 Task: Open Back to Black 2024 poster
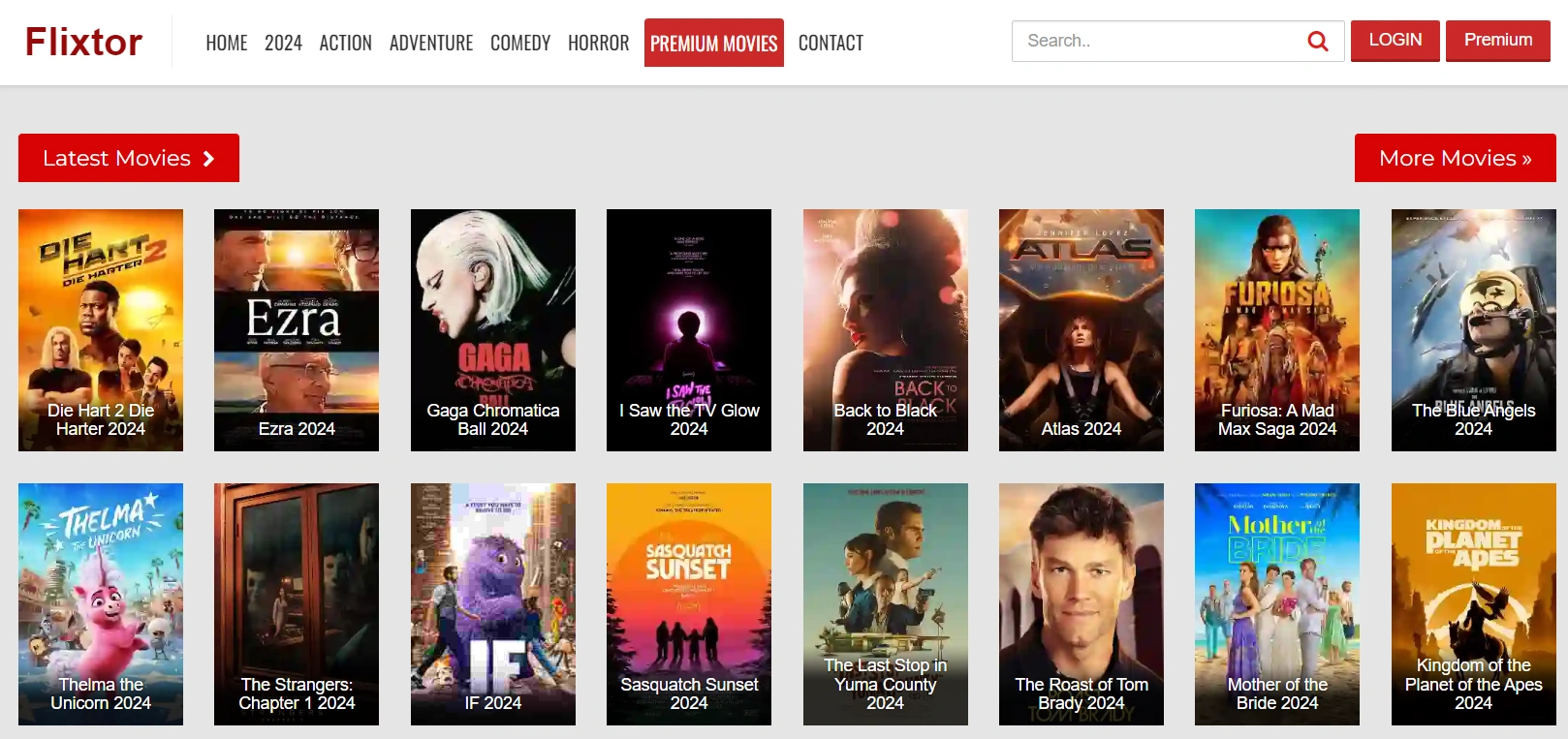pos(886,330)
